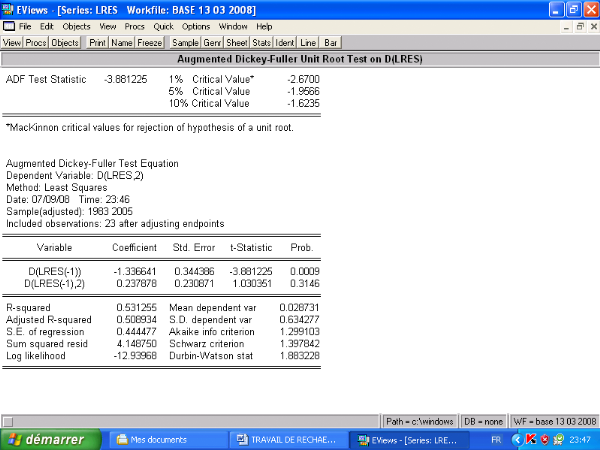
Task: Click the D(LRES(-1),2) variable row label
Action: (x=54, y=284)
